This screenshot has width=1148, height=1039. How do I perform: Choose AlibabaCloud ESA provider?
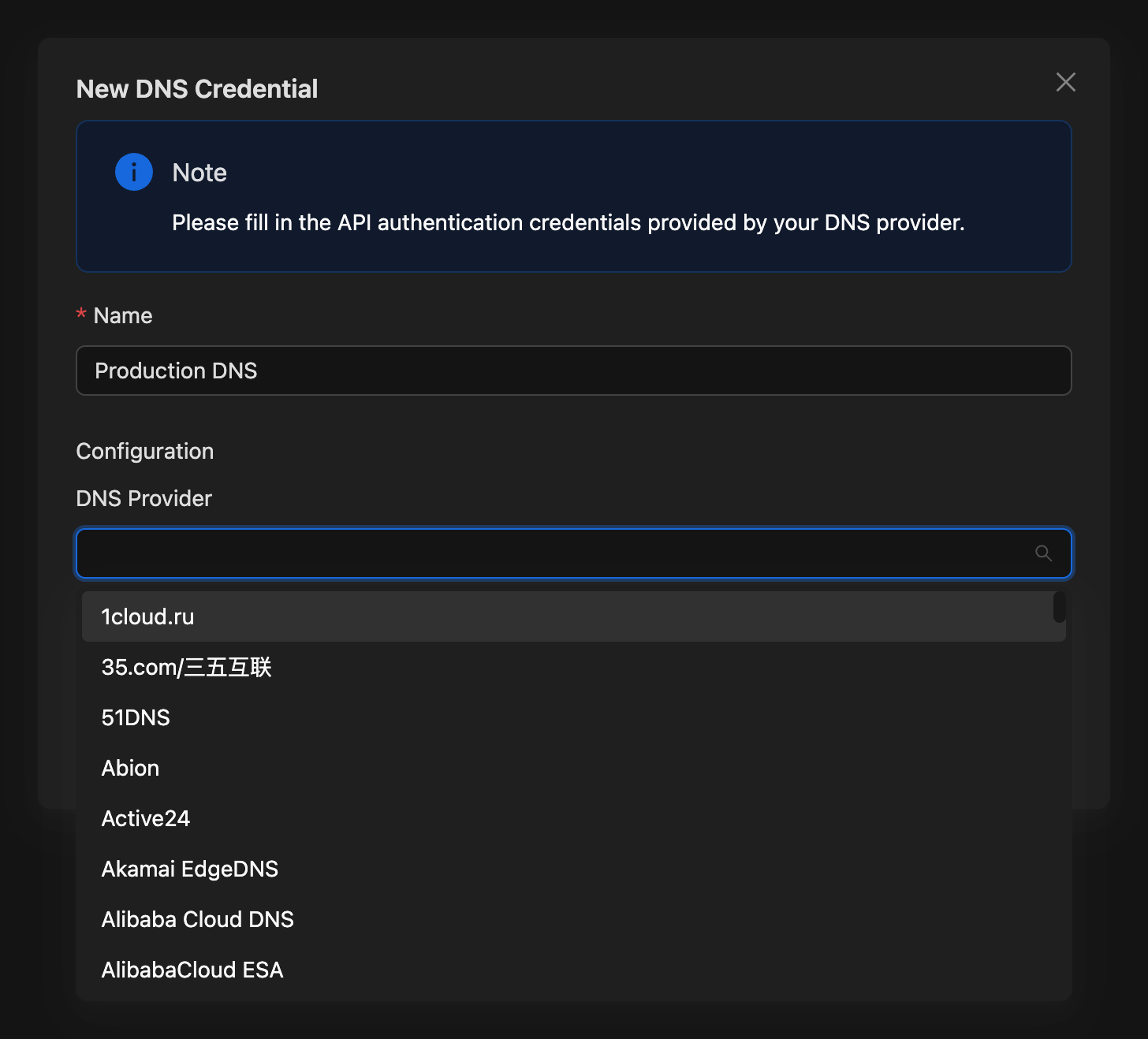tap(573, 970)
